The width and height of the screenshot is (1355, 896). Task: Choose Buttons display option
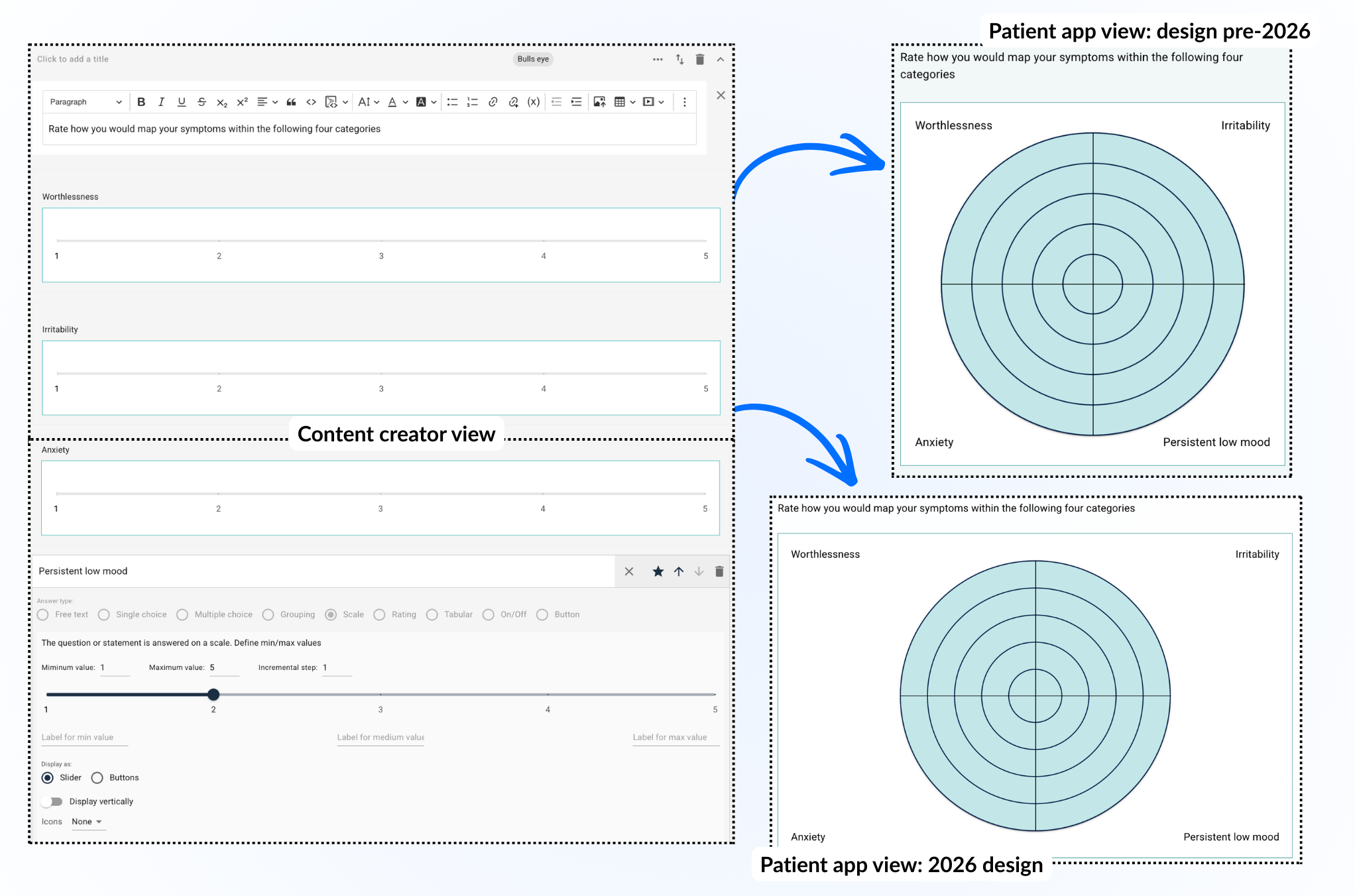[x=97, y=778]
